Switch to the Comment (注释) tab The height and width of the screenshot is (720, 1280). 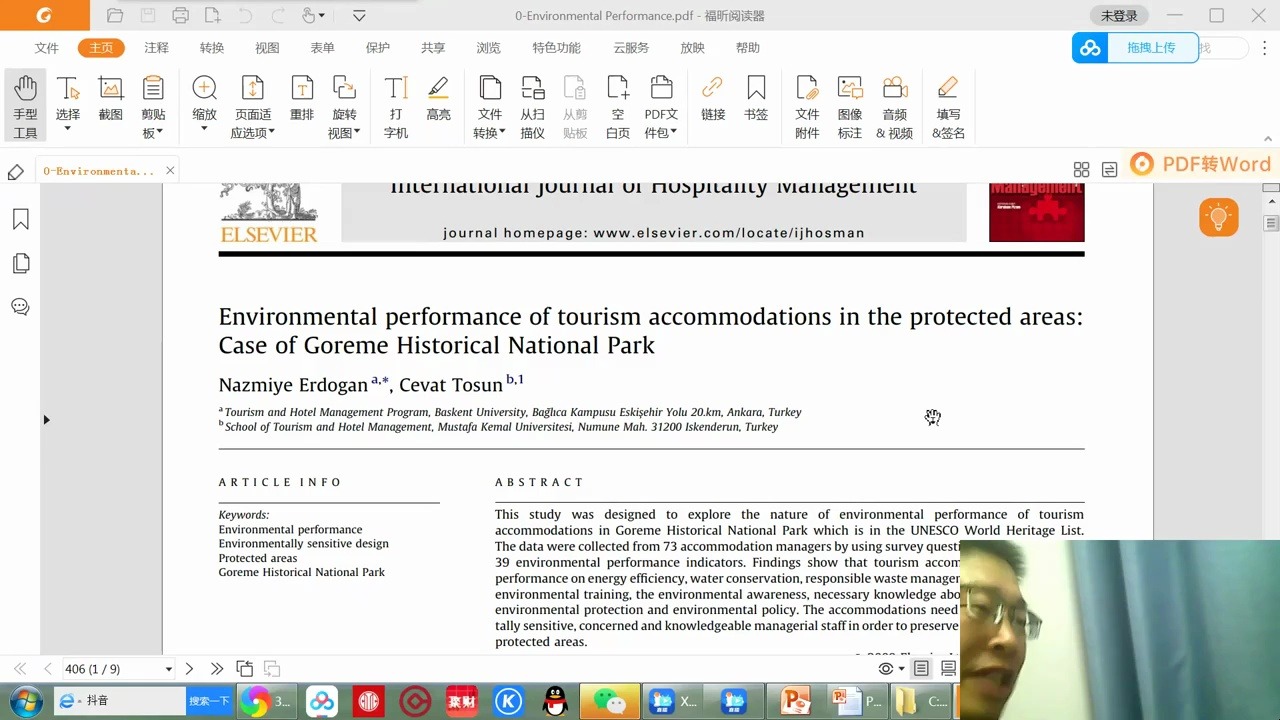[156, 48]
